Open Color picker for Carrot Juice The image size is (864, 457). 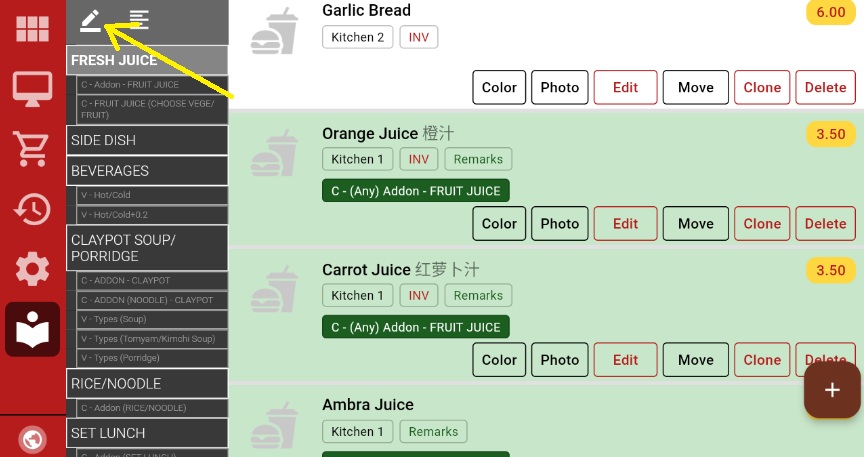499,360
